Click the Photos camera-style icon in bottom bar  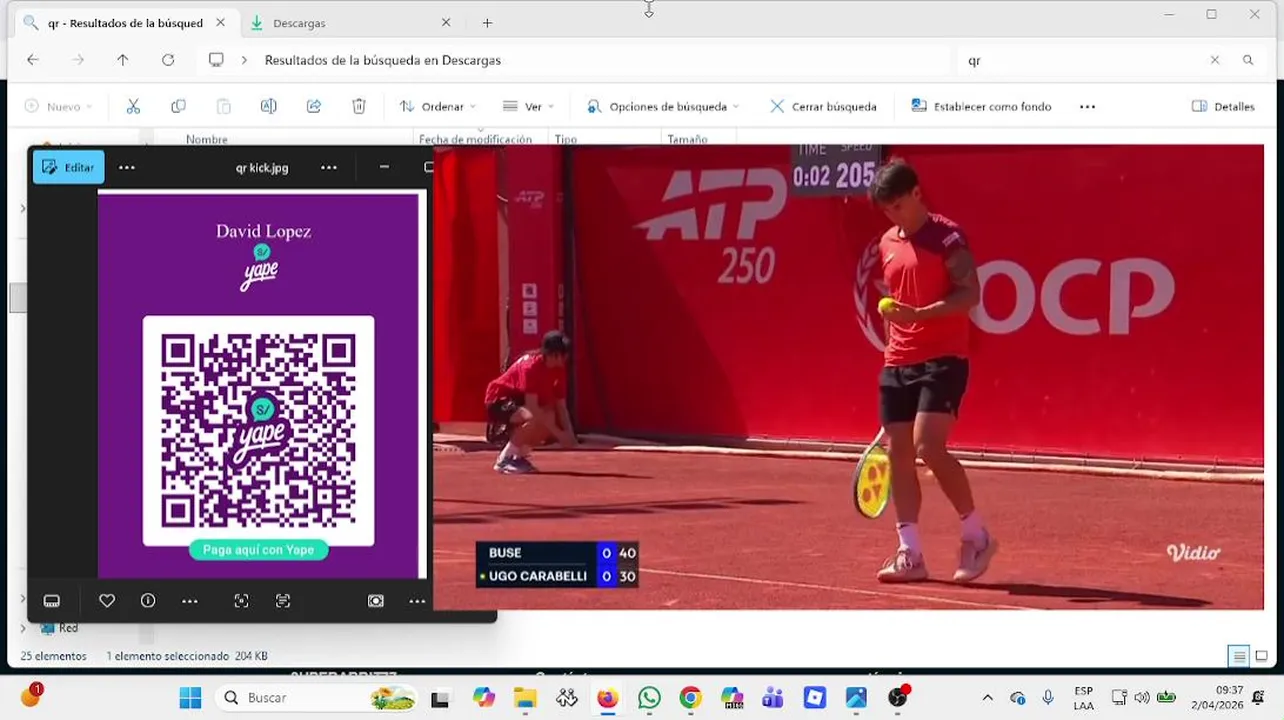point(376,601)
